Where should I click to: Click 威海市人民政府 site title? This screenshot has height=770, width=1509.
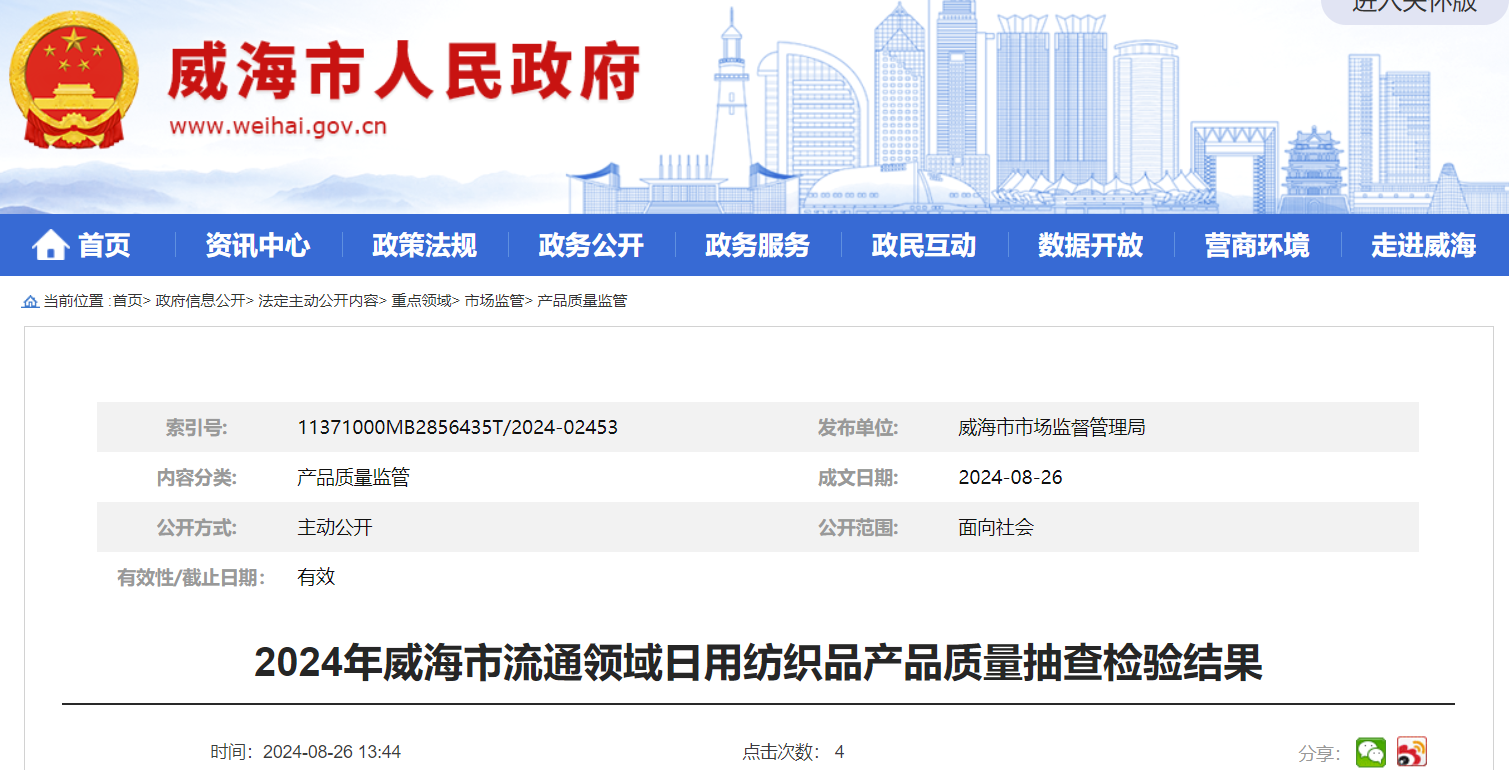pos(404,73)
